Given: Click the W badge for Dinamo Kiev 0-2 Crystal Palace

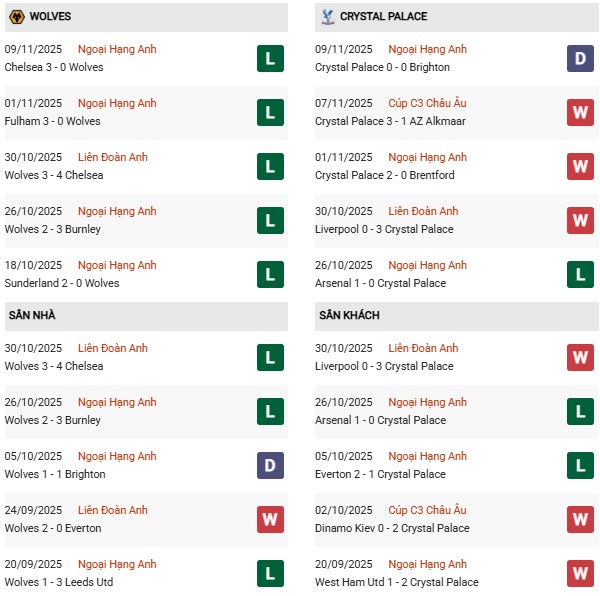Looking at the screenshot, I should pyautogui.click(x=580, y=520).
